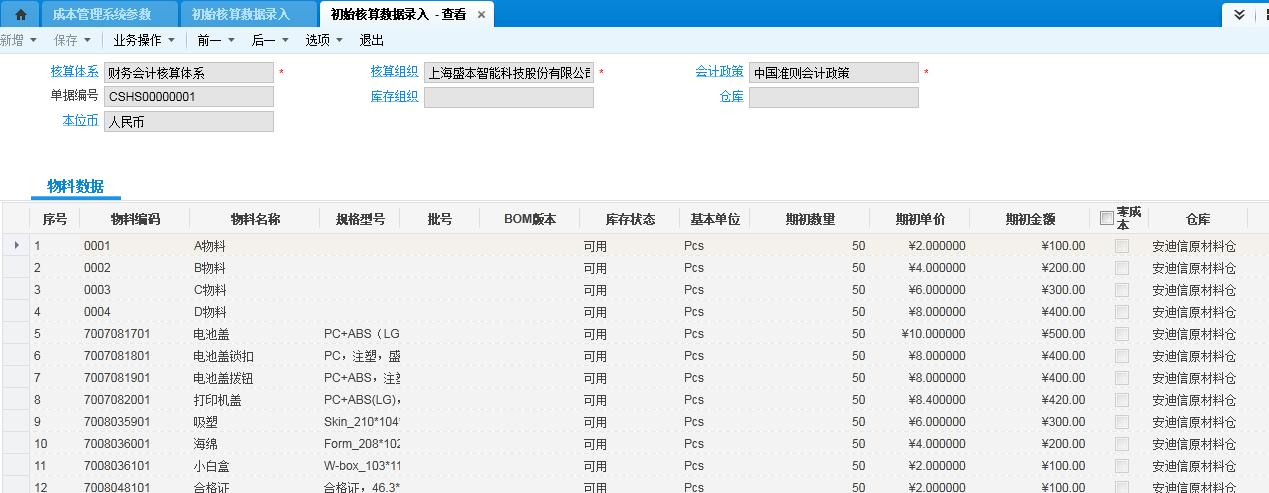Select the 海绵 material name cell

(207, 444)
